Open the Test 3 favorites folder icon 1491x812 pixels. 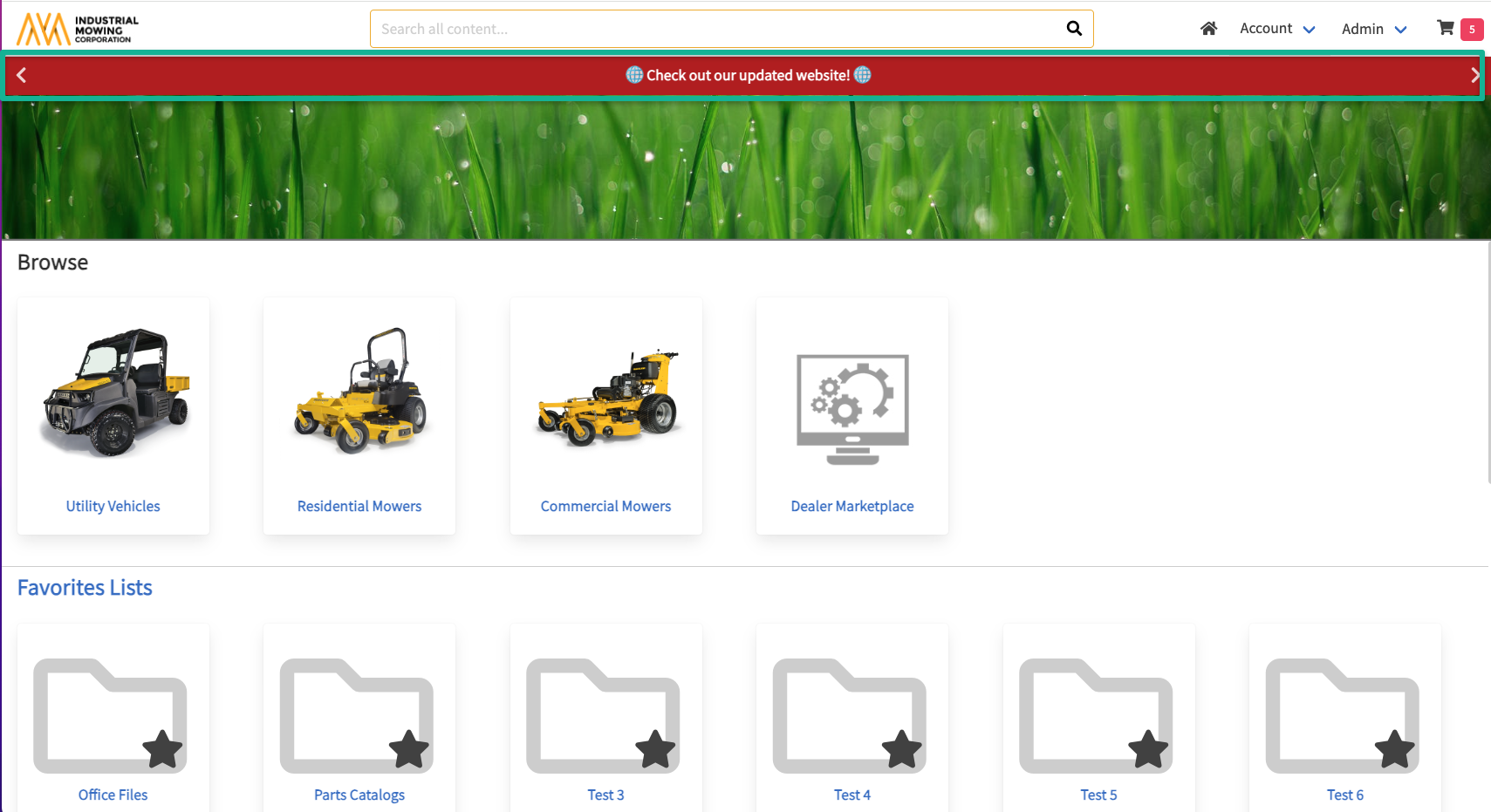click(x=603, y=716)
